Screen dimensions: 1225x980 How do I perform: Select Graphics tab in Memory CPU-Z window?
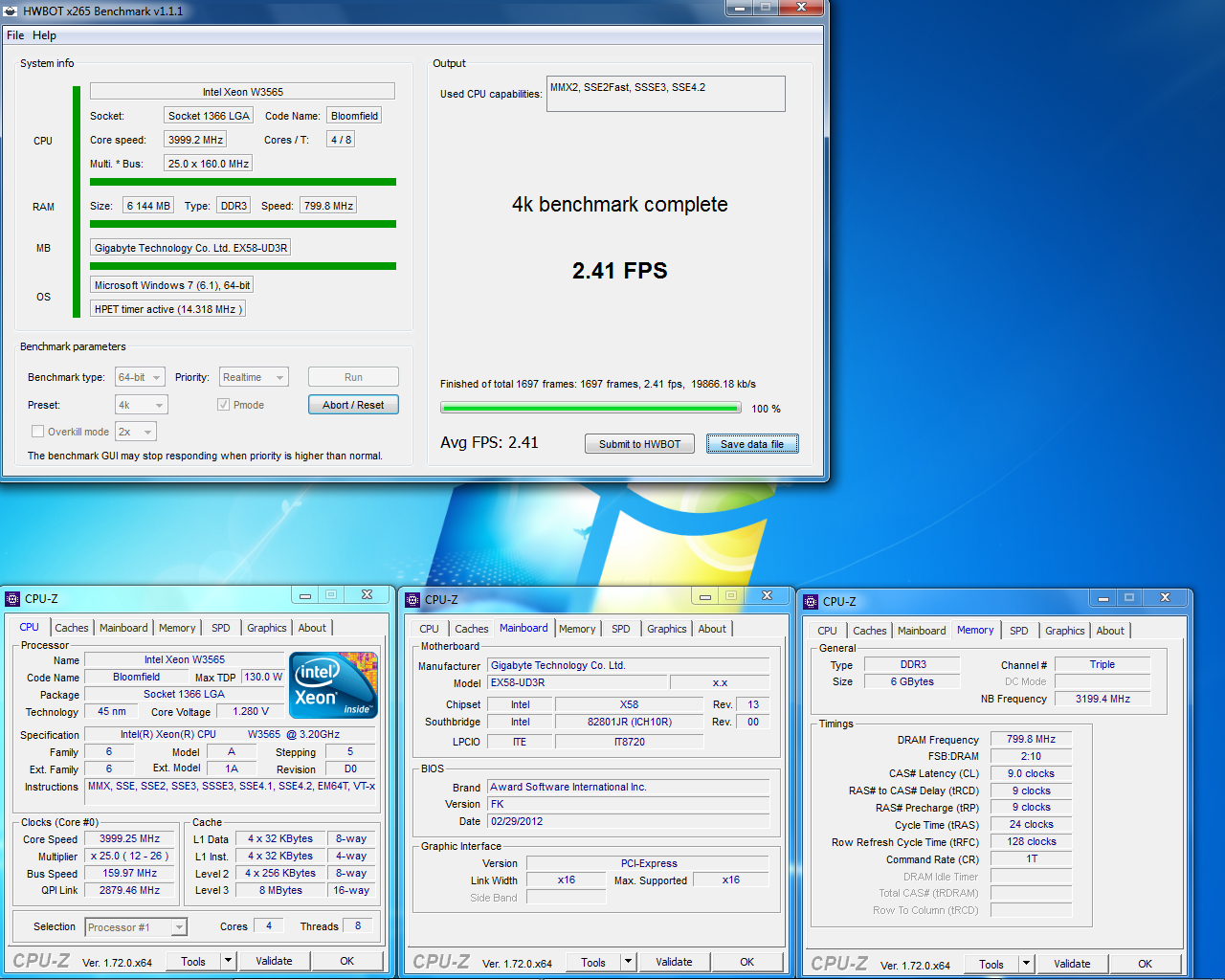[1065, 631]
